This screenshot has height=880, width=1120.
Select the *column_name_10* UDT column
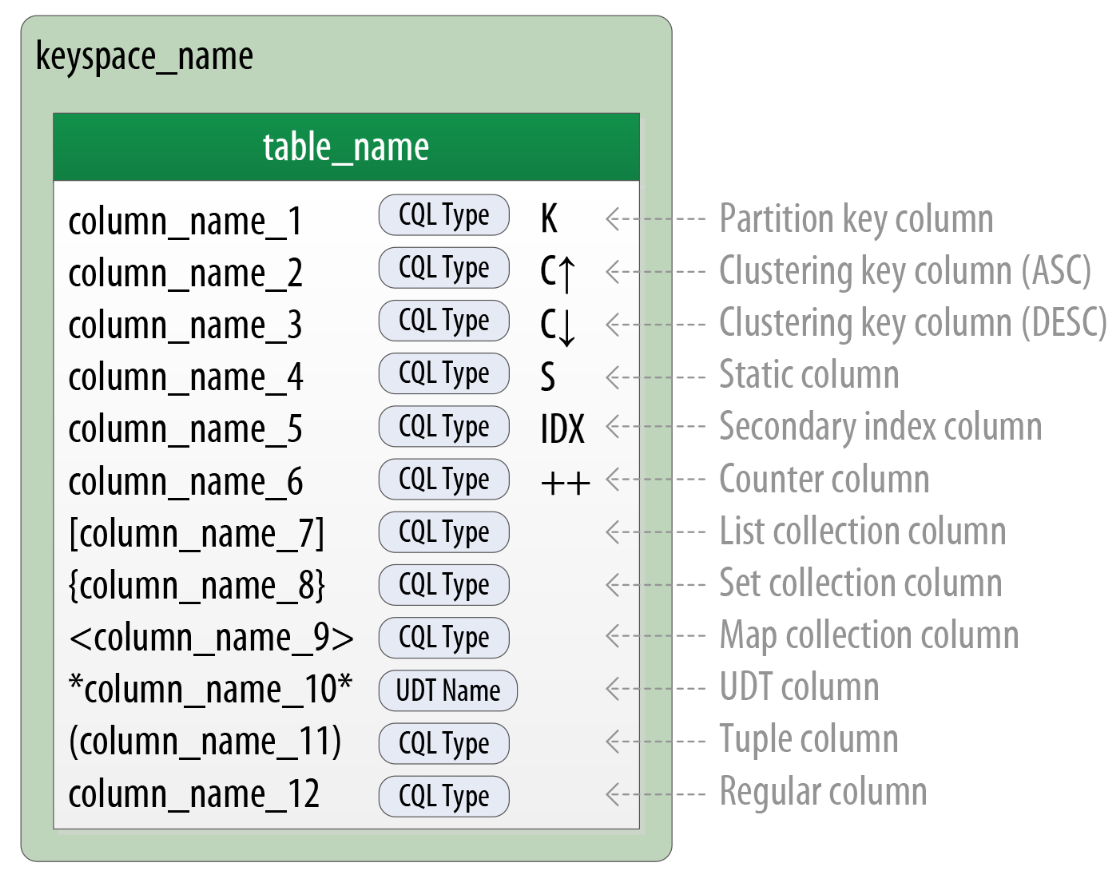point(211,690)
